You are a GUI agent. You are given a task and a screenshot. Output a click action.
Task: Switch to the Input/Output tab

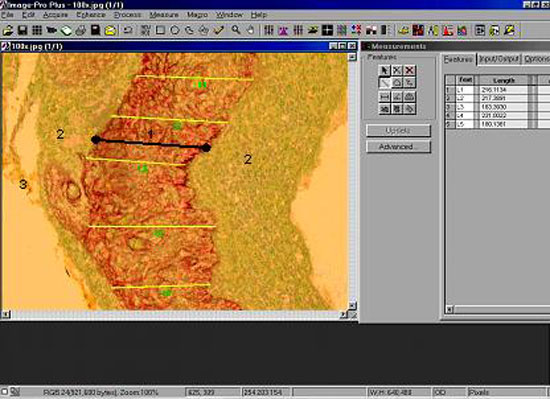(499, 59)
